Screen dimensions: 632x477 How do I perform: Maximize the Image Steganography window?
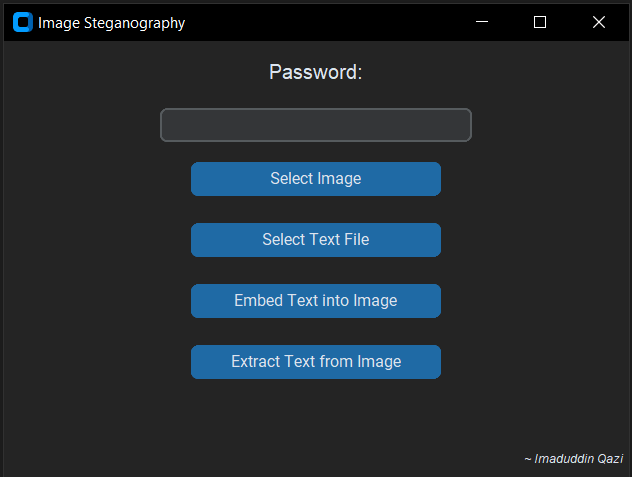pyautogui.click(x=540, y=22)
